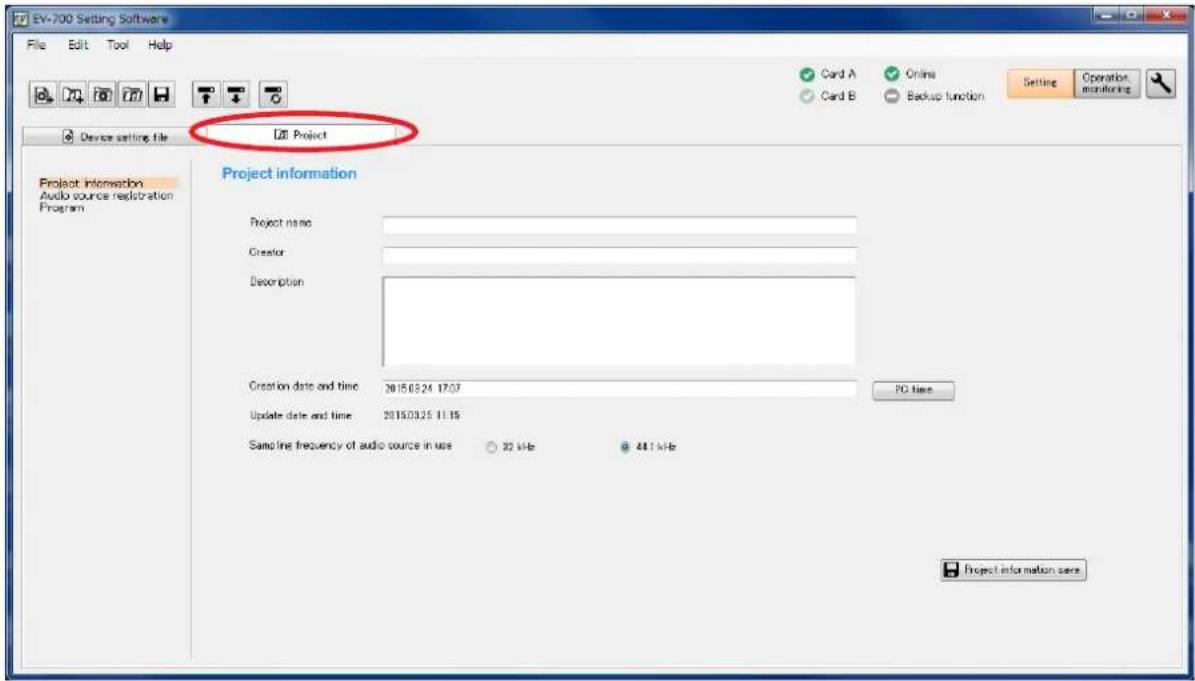Open project via folder-music icon

[131, 94]
